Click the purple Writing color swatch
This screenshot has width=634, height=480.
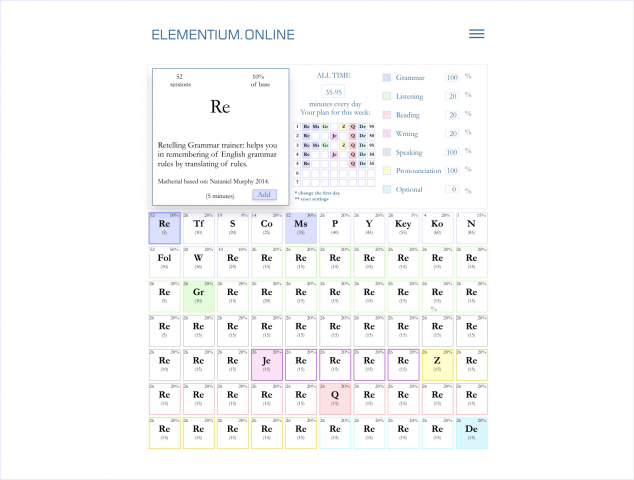click(387, 133)
